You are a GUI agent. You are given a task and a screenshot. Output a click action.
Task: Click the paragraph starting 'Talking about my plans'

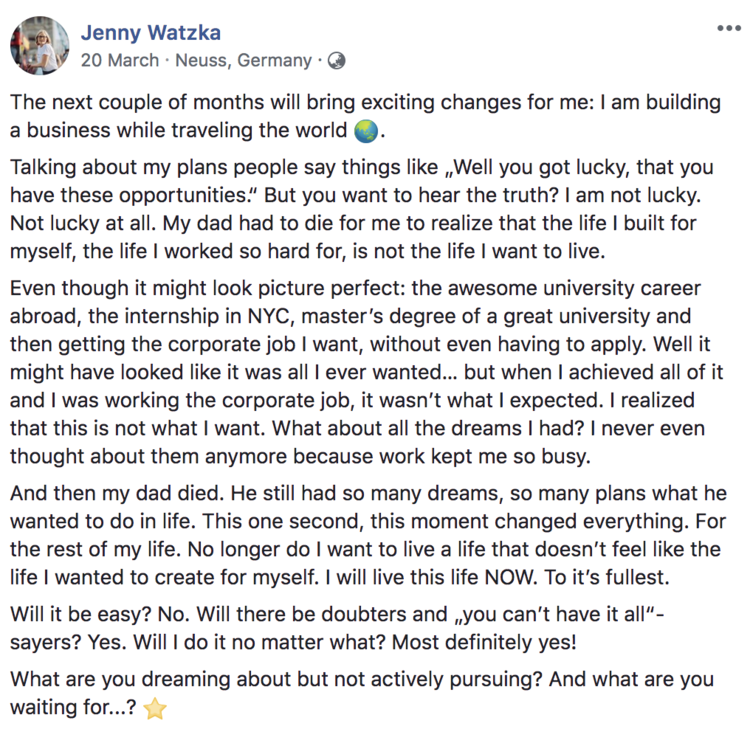click(362, 209)
